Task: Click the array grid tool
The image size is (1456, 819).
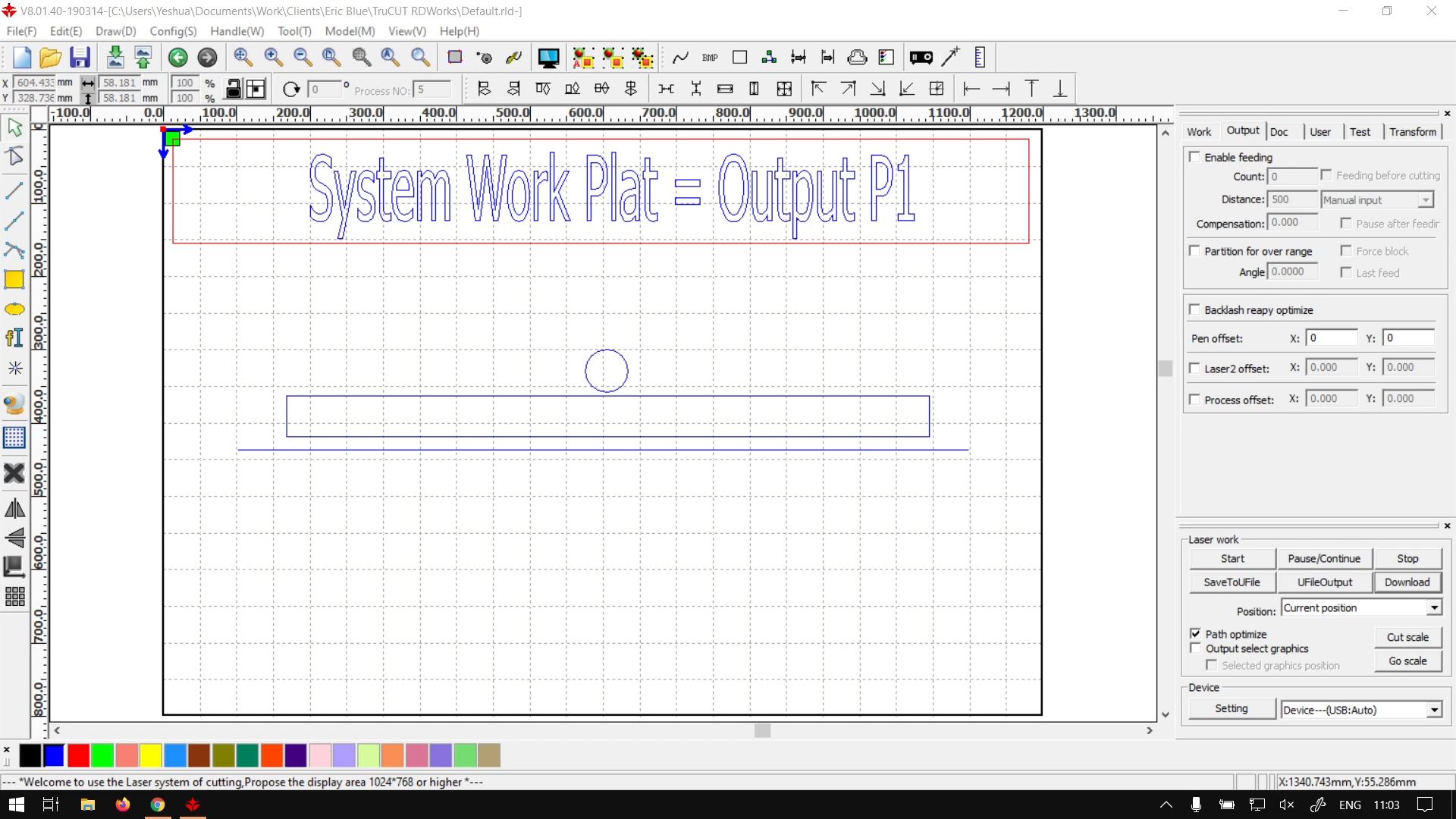Action: (14, 597)
